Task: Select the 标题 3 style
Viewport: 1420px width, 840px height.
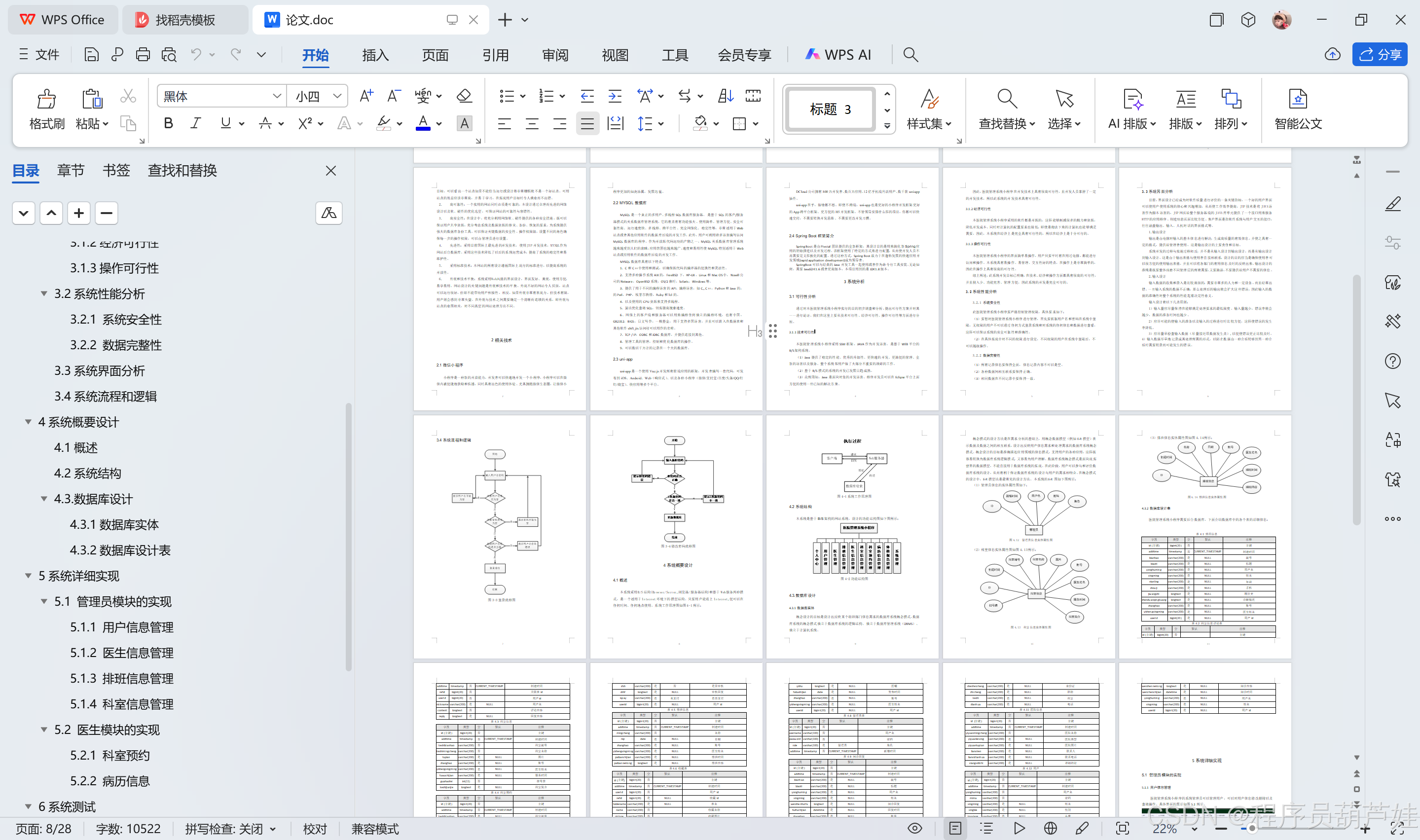Action: tap(830, 109)
